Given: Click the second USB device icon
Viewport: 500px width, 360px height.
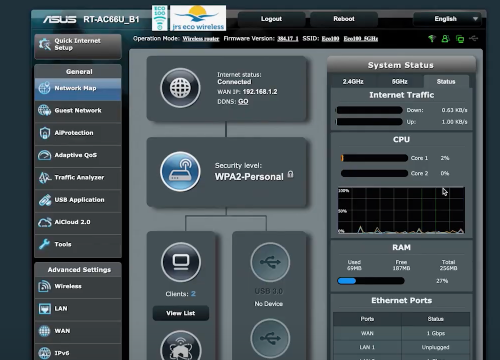Looking at the screenshot, I should click(x=270, y=338).
